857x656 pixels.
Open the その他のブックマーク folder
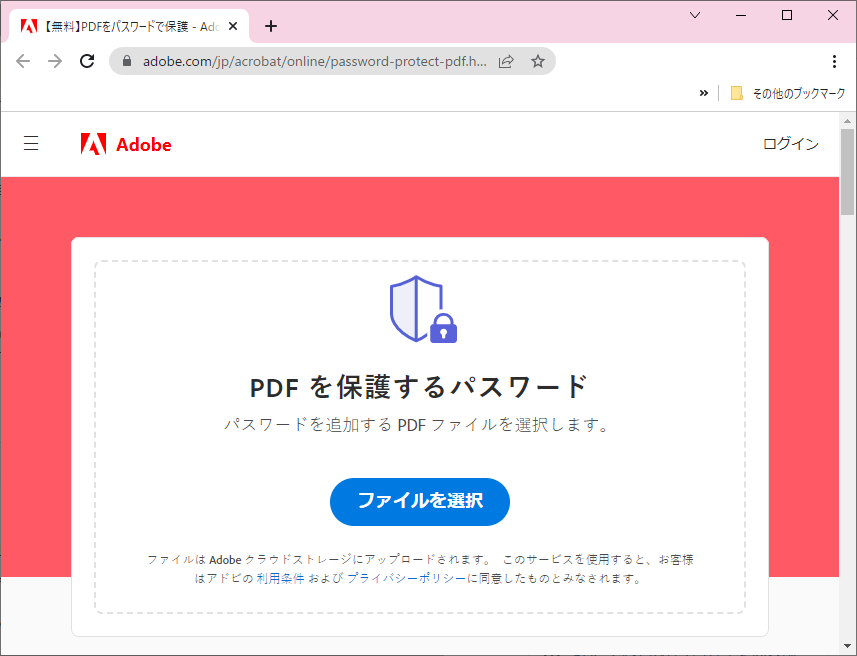point(788,93)
